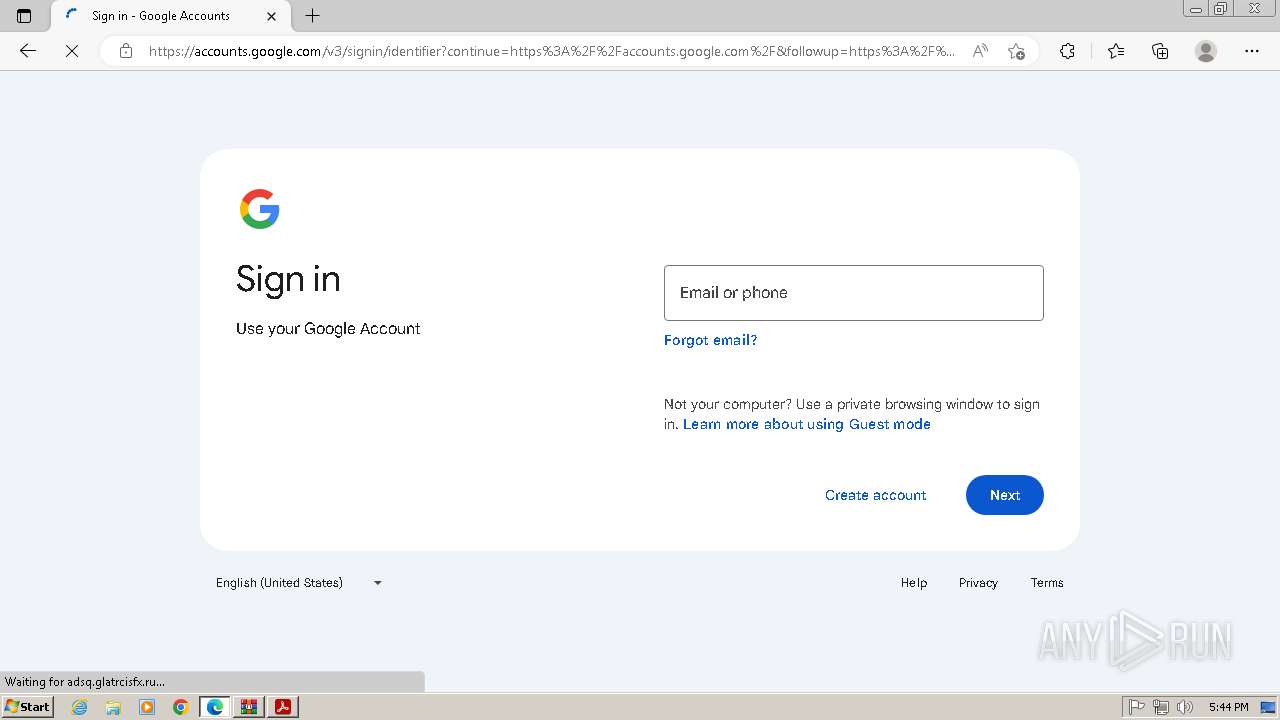Open the Forgot email? link
Image resolution: width=1280 pixels, height=720 pixels.
711,340
